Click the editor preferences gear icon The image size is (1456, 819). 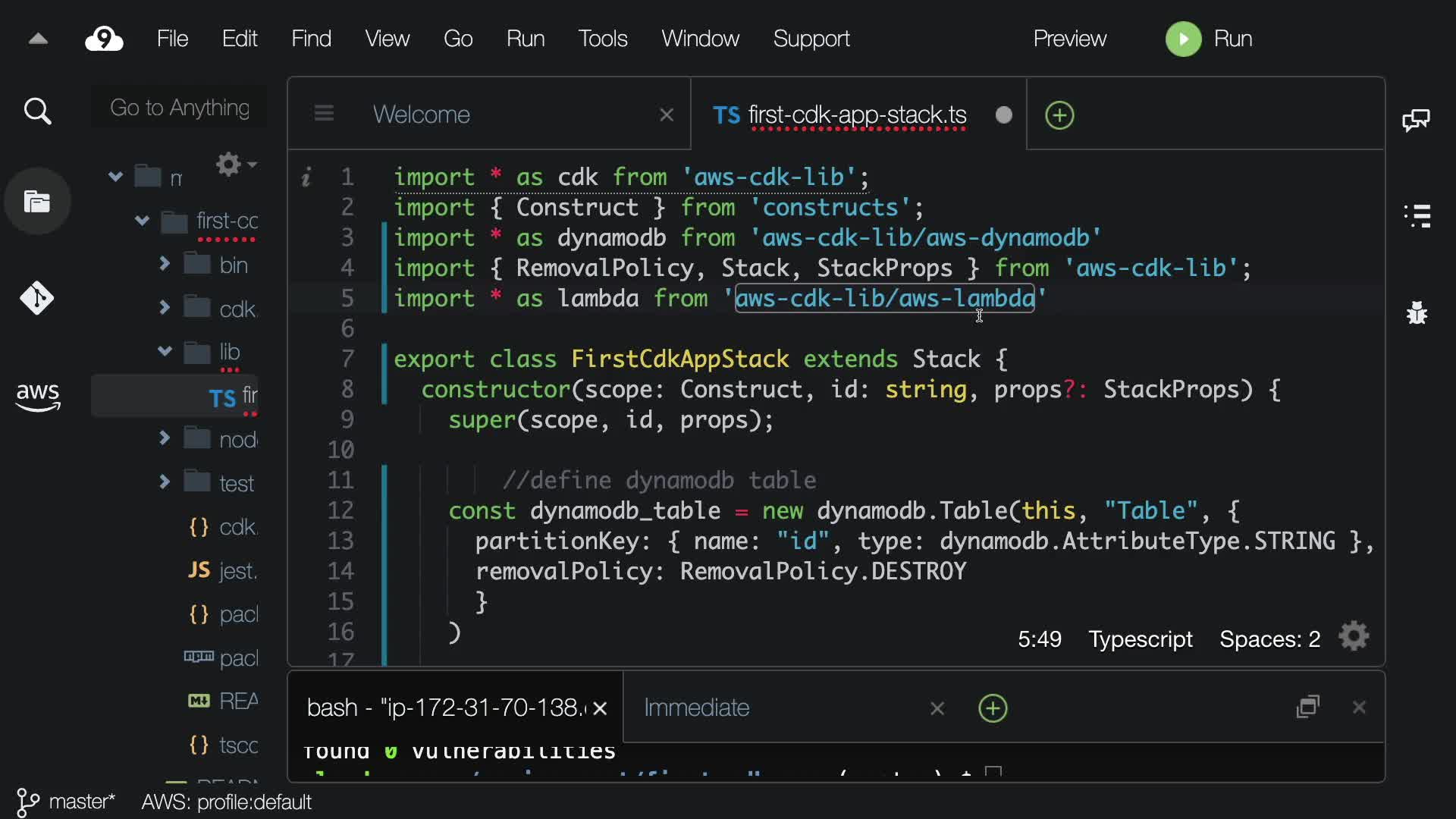(x=1354, y=637)
